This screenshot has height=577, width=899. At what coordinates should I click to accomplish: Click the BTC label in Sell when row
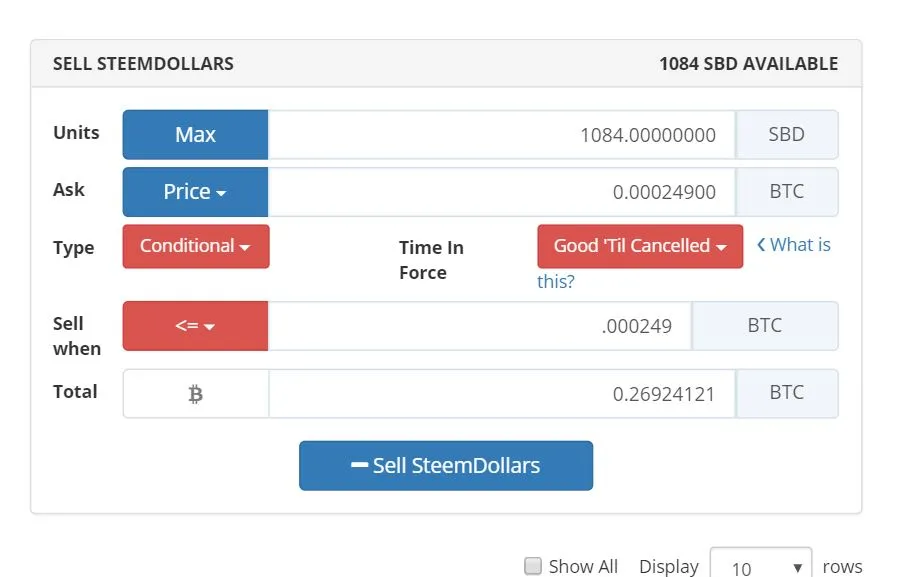pyautogui.click(x=765, y=326)
